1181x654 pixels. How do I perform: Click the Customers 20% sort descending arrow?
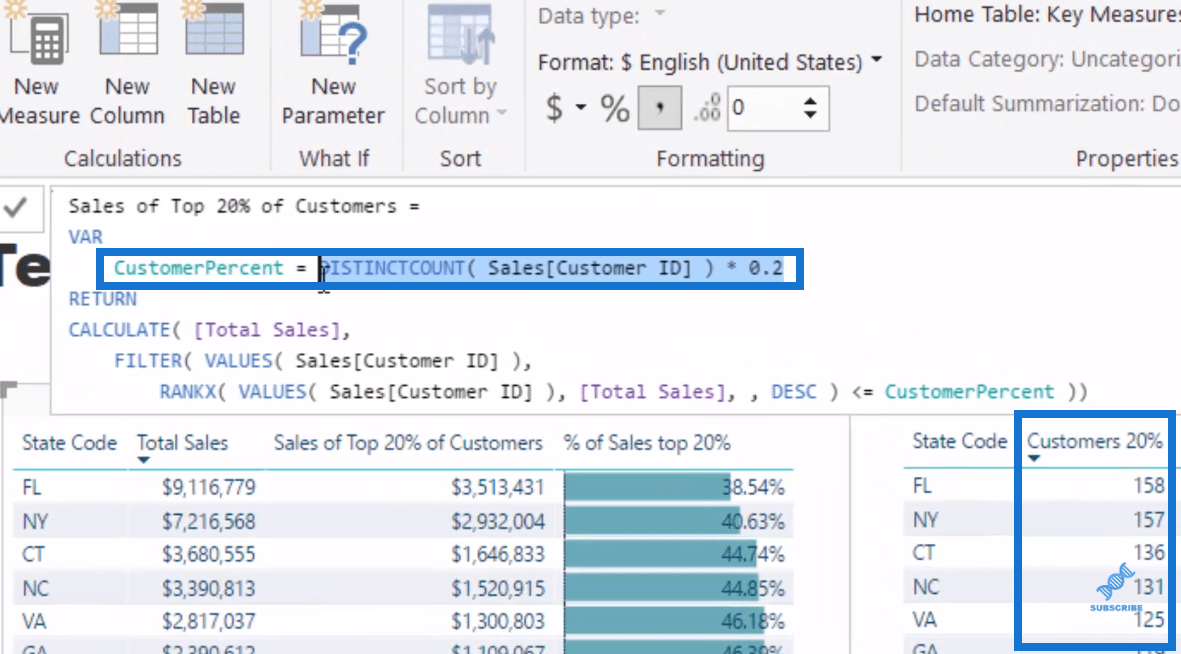1034,458
